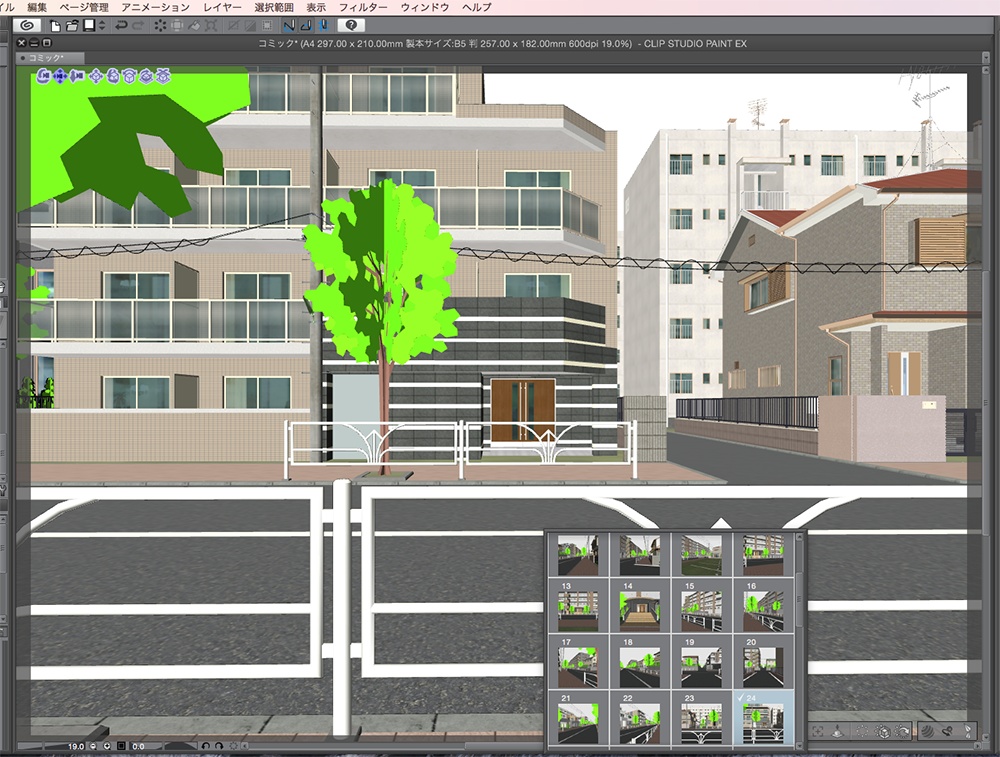Click the object-ground placement icon in the 3D launcher
Image resolution: width=1000 pixels, height=757 pixels.
tap(837, 731)
